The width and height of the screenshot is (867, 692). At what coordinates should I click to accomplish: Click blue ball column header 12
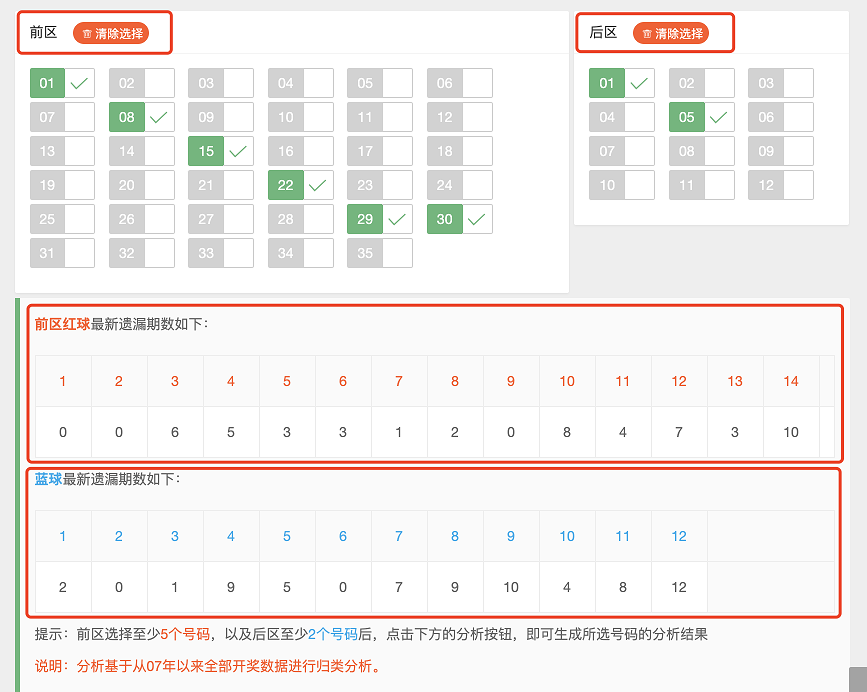pyautogui.click(x=679, y=536)
